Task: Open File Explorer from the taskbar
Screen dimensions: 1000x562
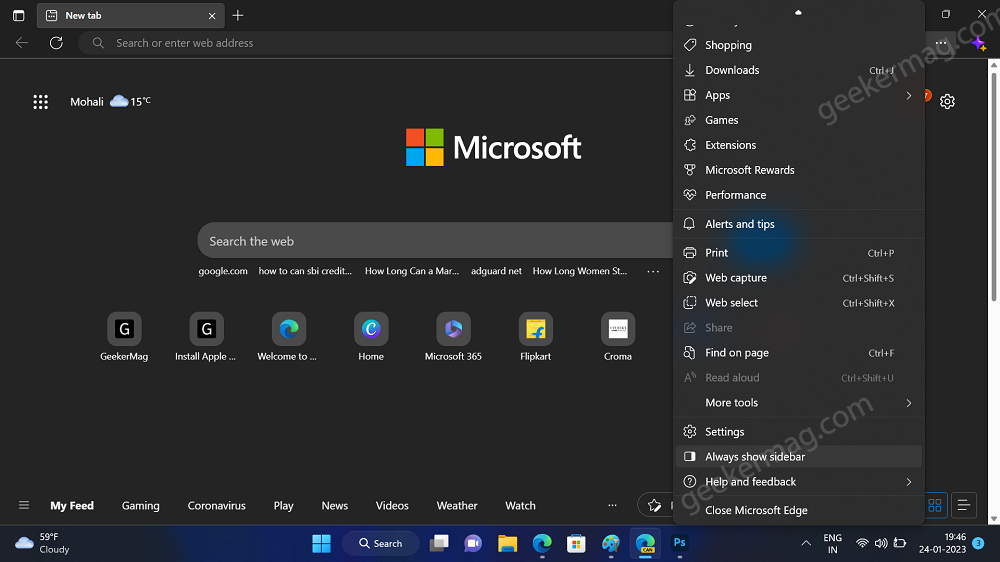Action: (x=508, y=544)
